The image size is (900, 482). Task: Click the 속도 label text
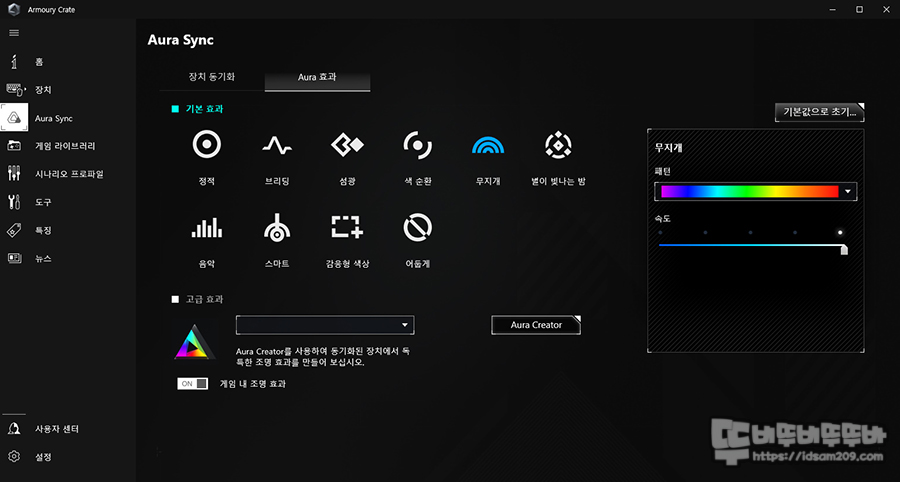662,219
